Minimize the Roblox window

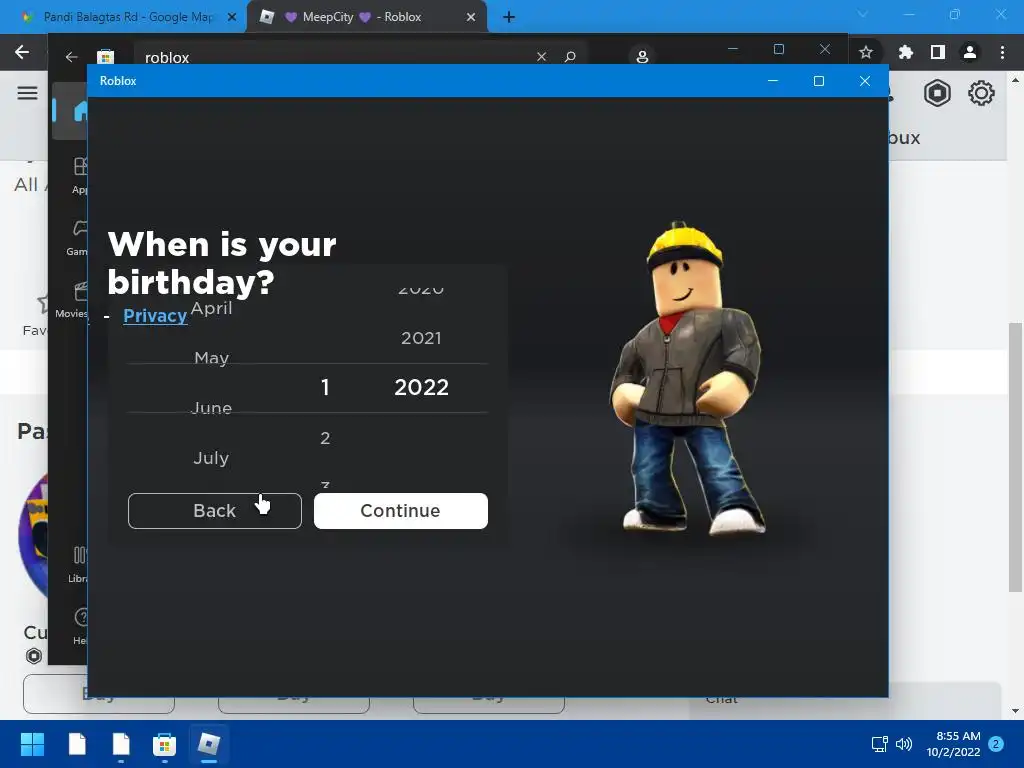(x=773, y=81)
